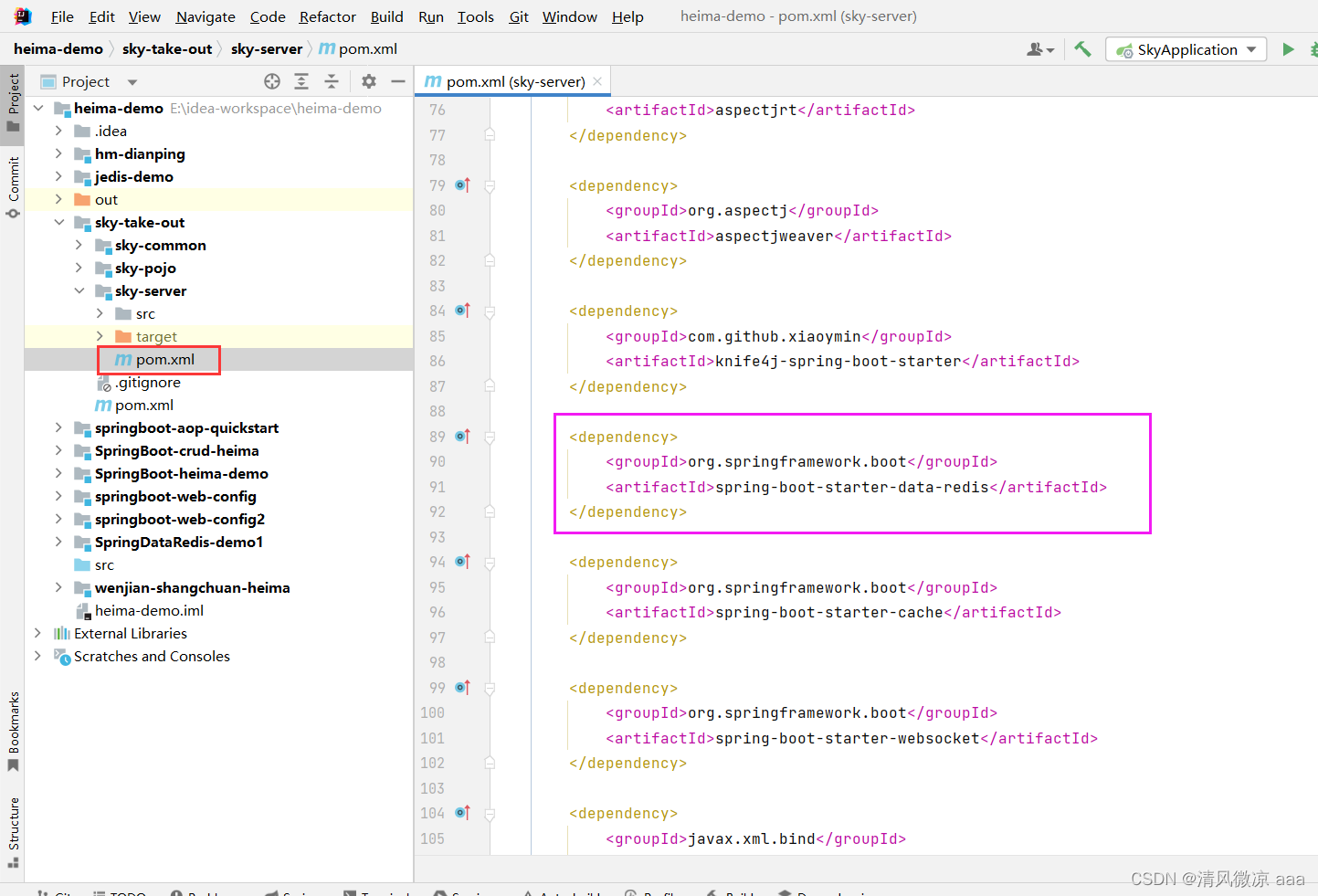Open the Bookmarks tool window sidebar button
Image resolution: width=1318 pixels, height=896 pixels.
[x=13, y=731]
